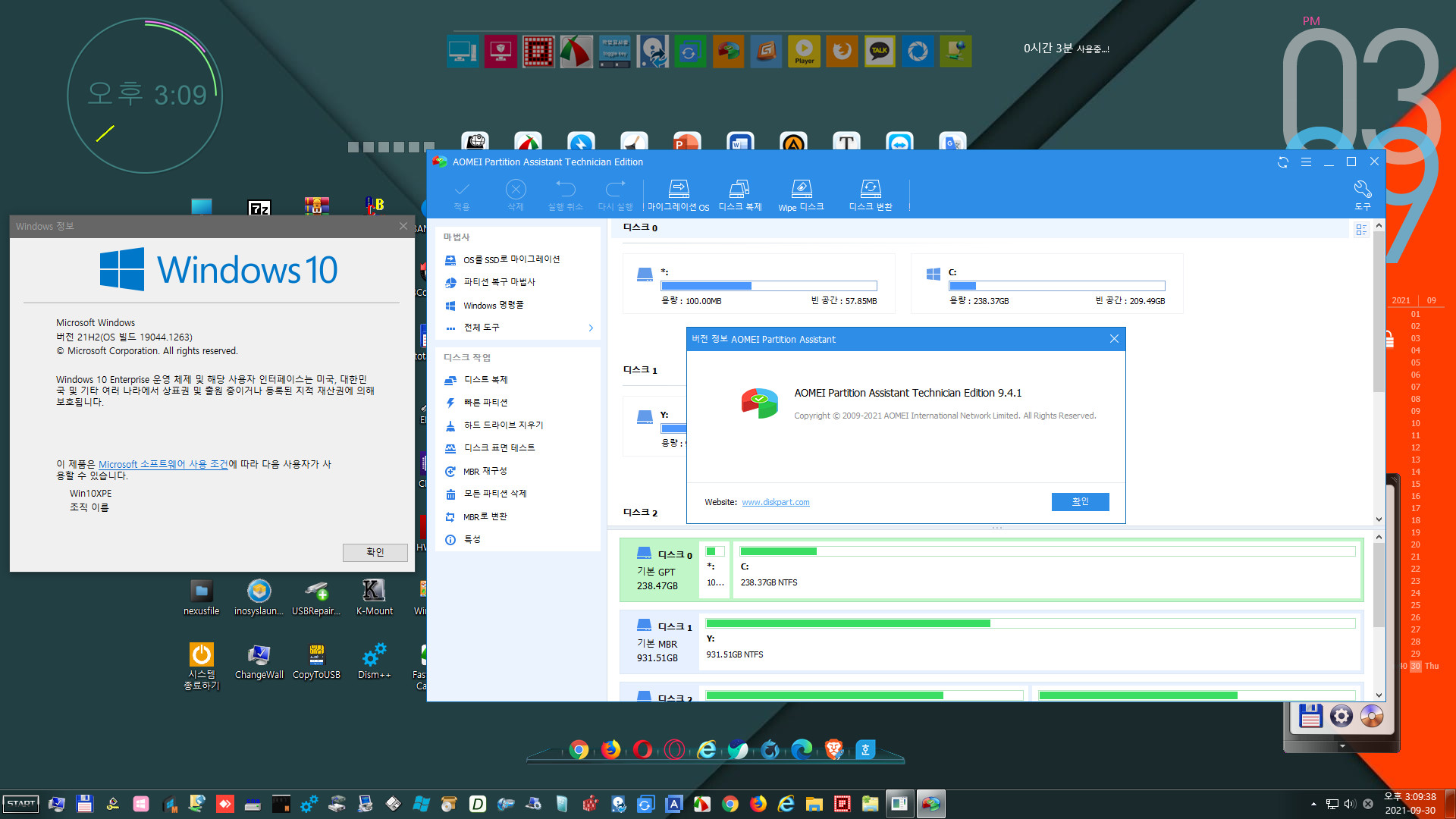The height and width of the screenshot is (819, 1456).
Task: Open the Tools (도구) wrench icon
Action: (1362, 195)
